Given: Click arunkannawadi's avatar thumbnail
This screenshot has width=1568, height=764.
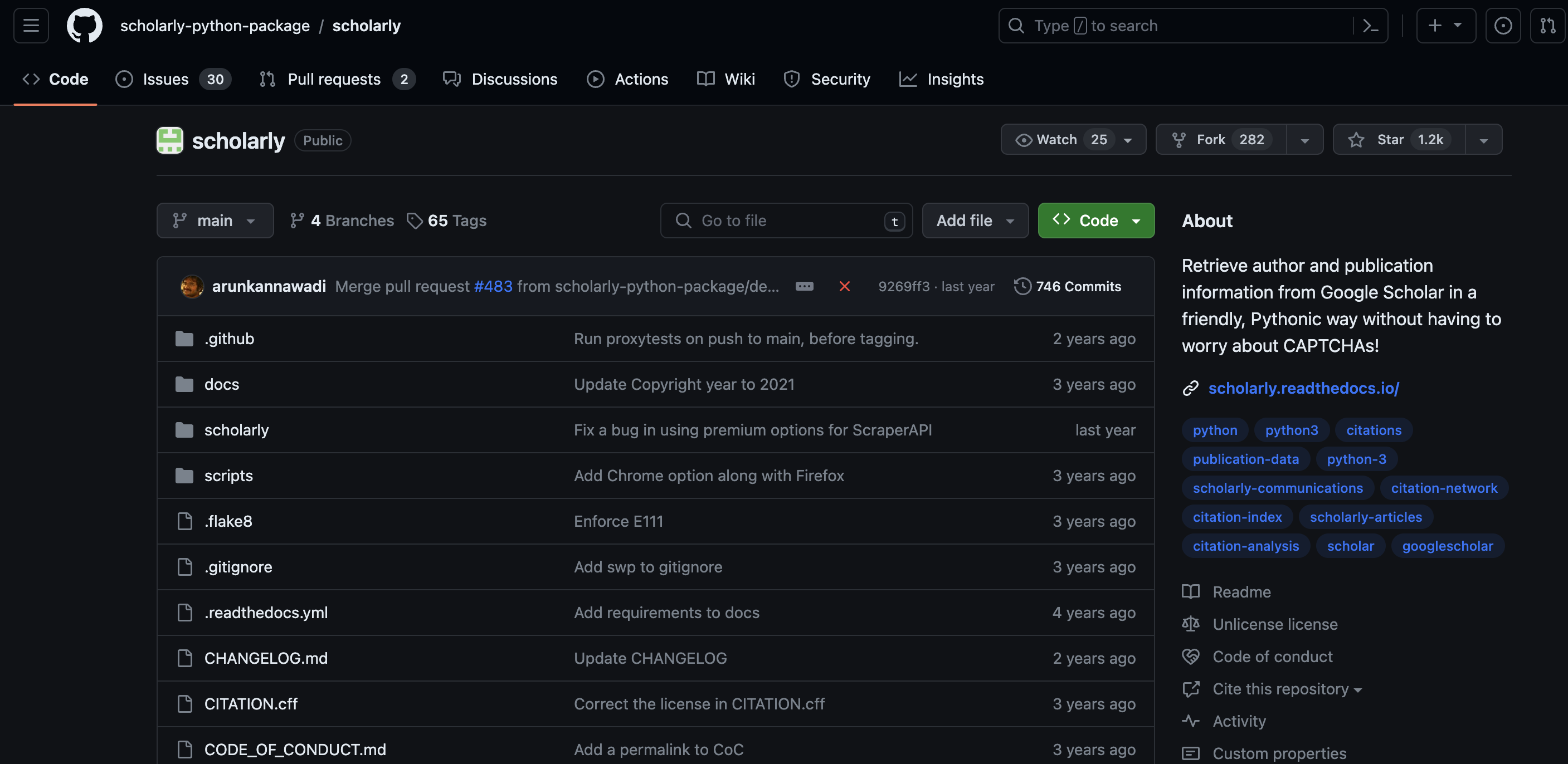Looking at the screenshot, I should tap(192, 286).
